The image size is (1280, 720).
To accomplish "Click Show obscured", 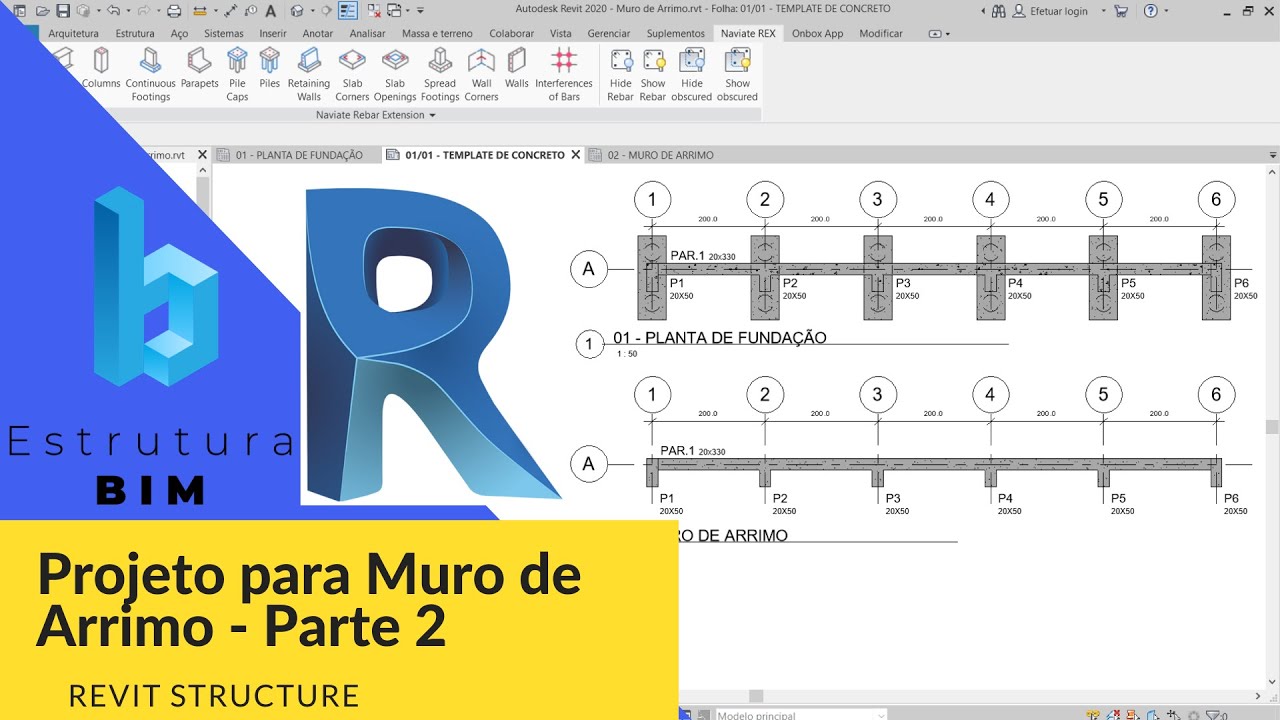I will point(738,75).
